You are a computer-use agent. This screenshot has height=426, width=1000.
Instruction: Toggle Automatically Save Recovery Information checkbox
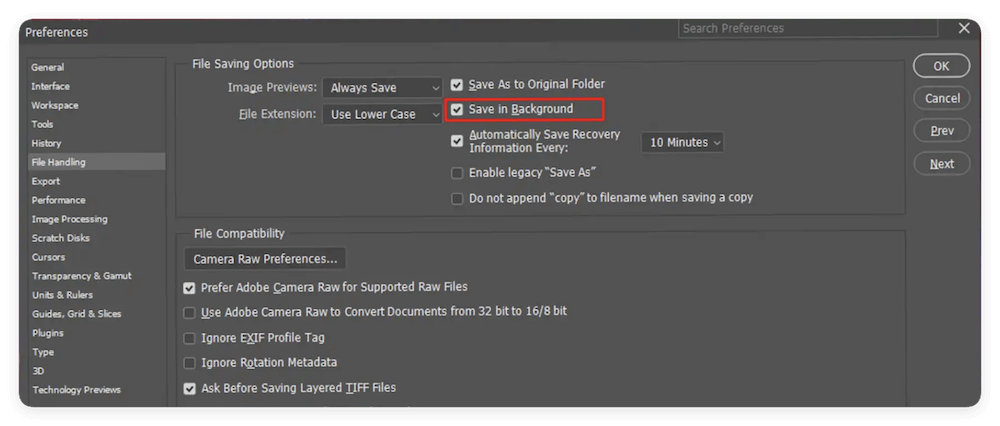pos(457,141)
